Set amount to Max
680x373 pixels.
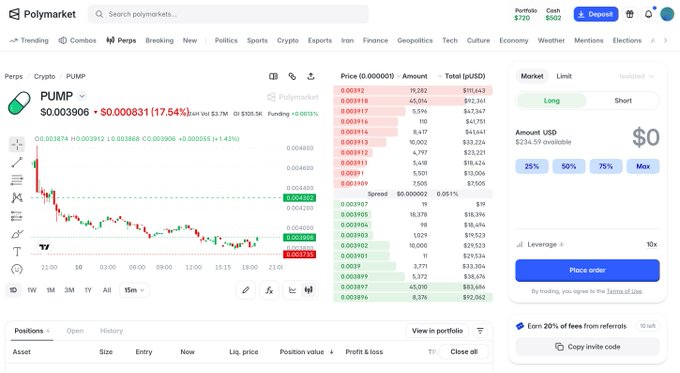643,167
